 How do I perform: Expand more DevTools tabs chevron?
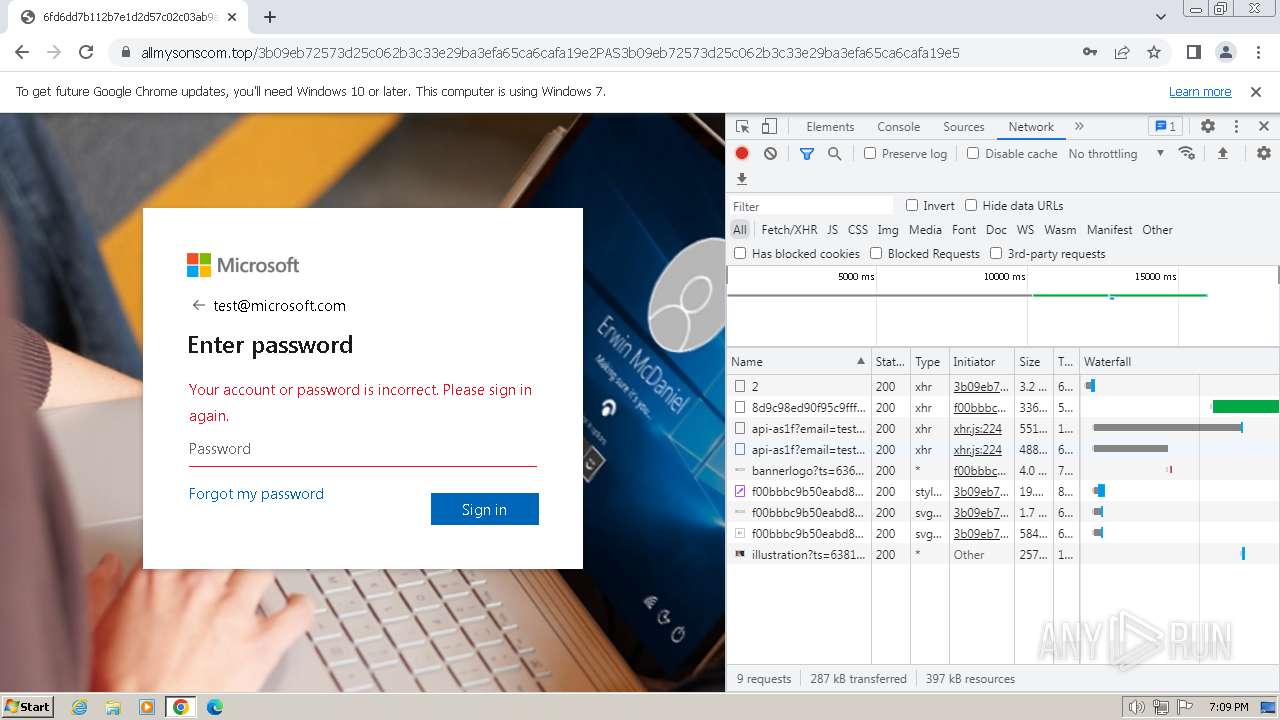[x=1079, y=126]
